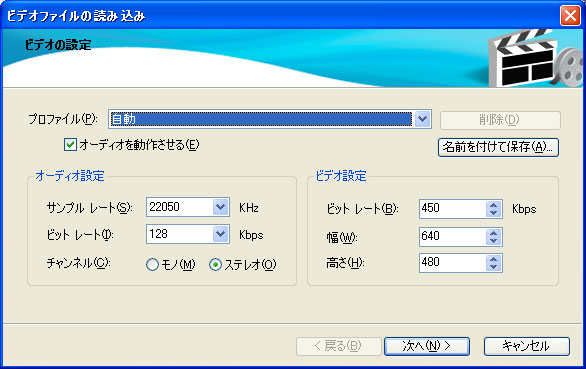Viewport: 586px width, 369px height.
Task: Open the プロファイル dropdown arrow
Action: (422, 119)
